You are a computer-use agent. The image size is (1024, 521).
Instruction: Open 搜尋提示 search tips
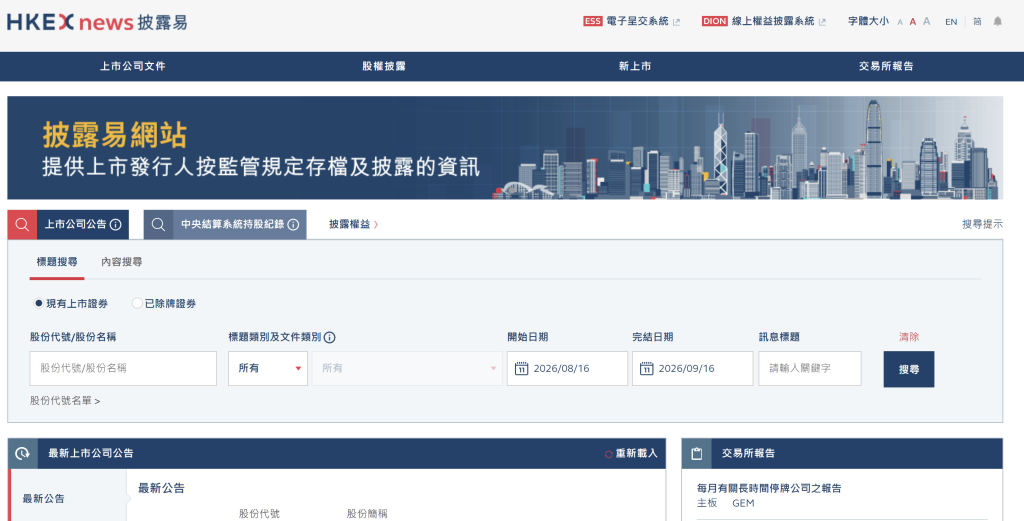tap(982, 224)
